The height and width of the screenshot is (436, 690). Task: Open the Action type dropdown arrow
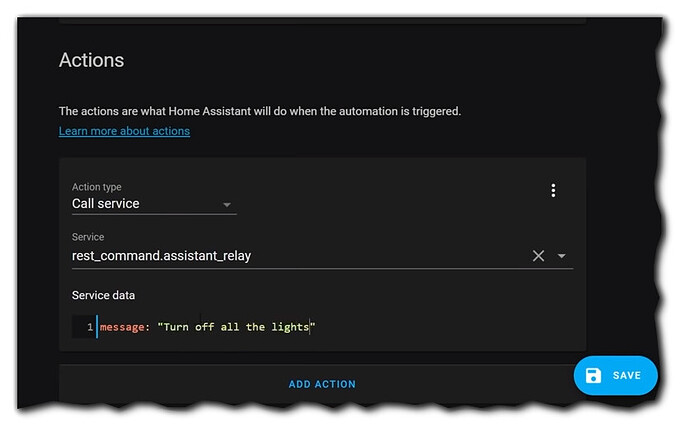pos(226,204)
